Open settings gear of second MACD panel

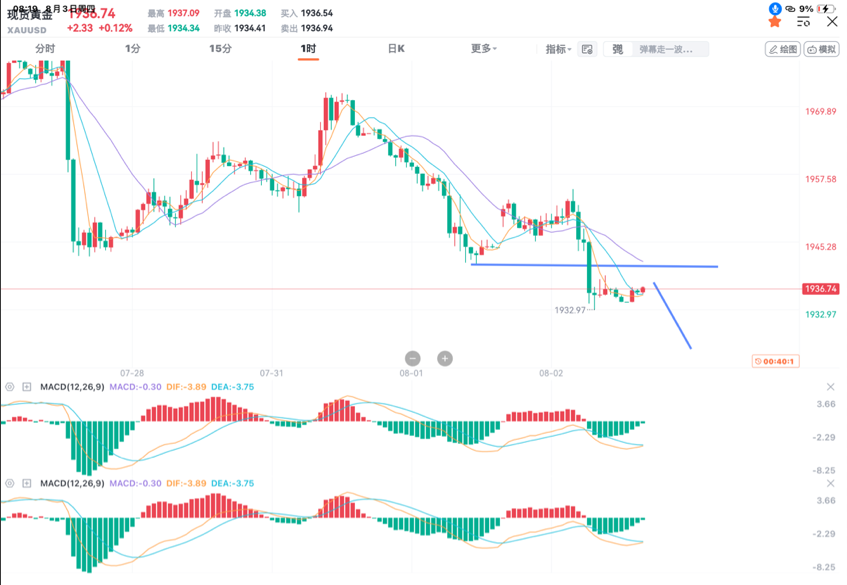coord(10,483)
